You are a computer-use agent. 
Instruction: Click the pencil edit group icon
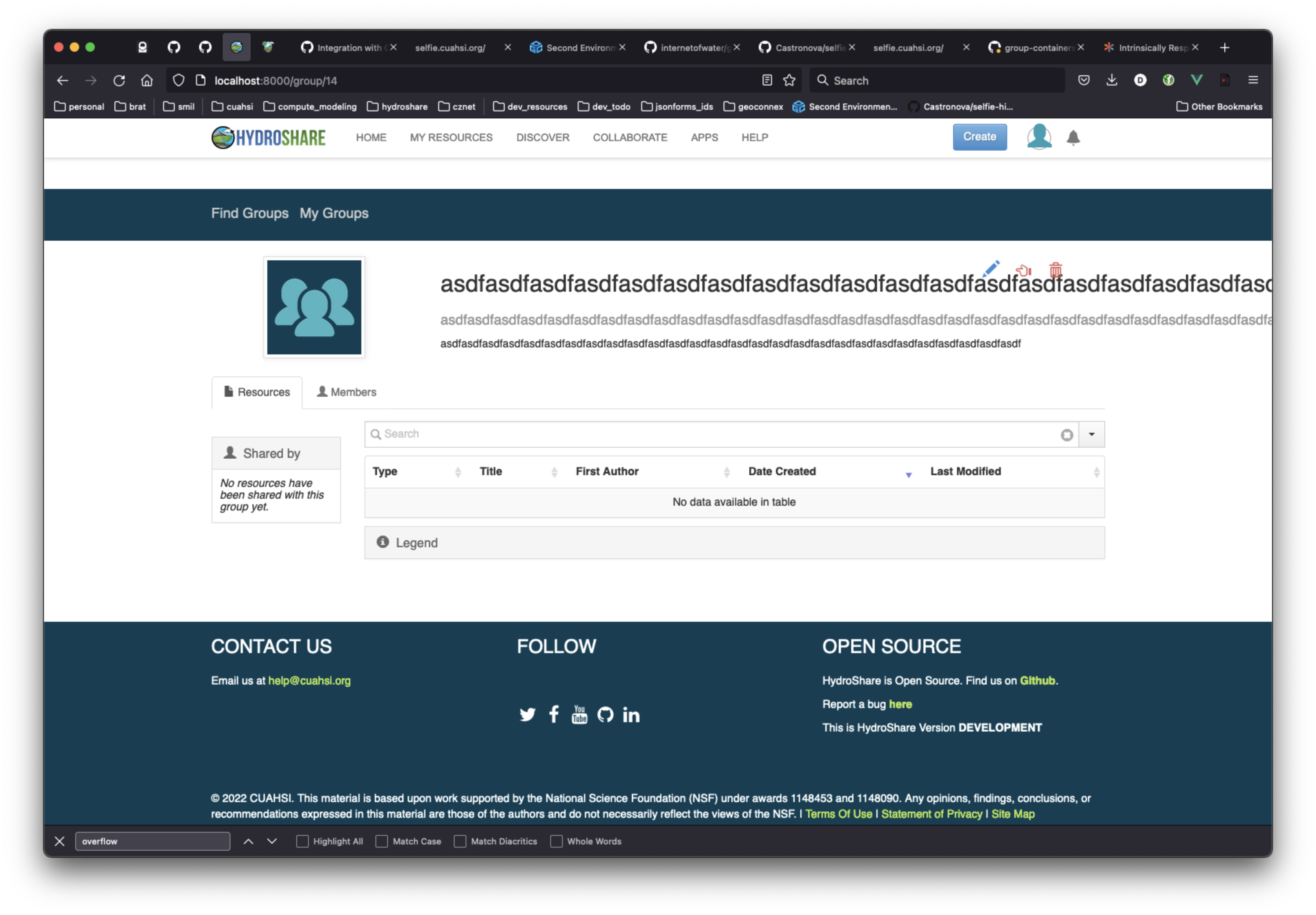(x=991, y=268)
